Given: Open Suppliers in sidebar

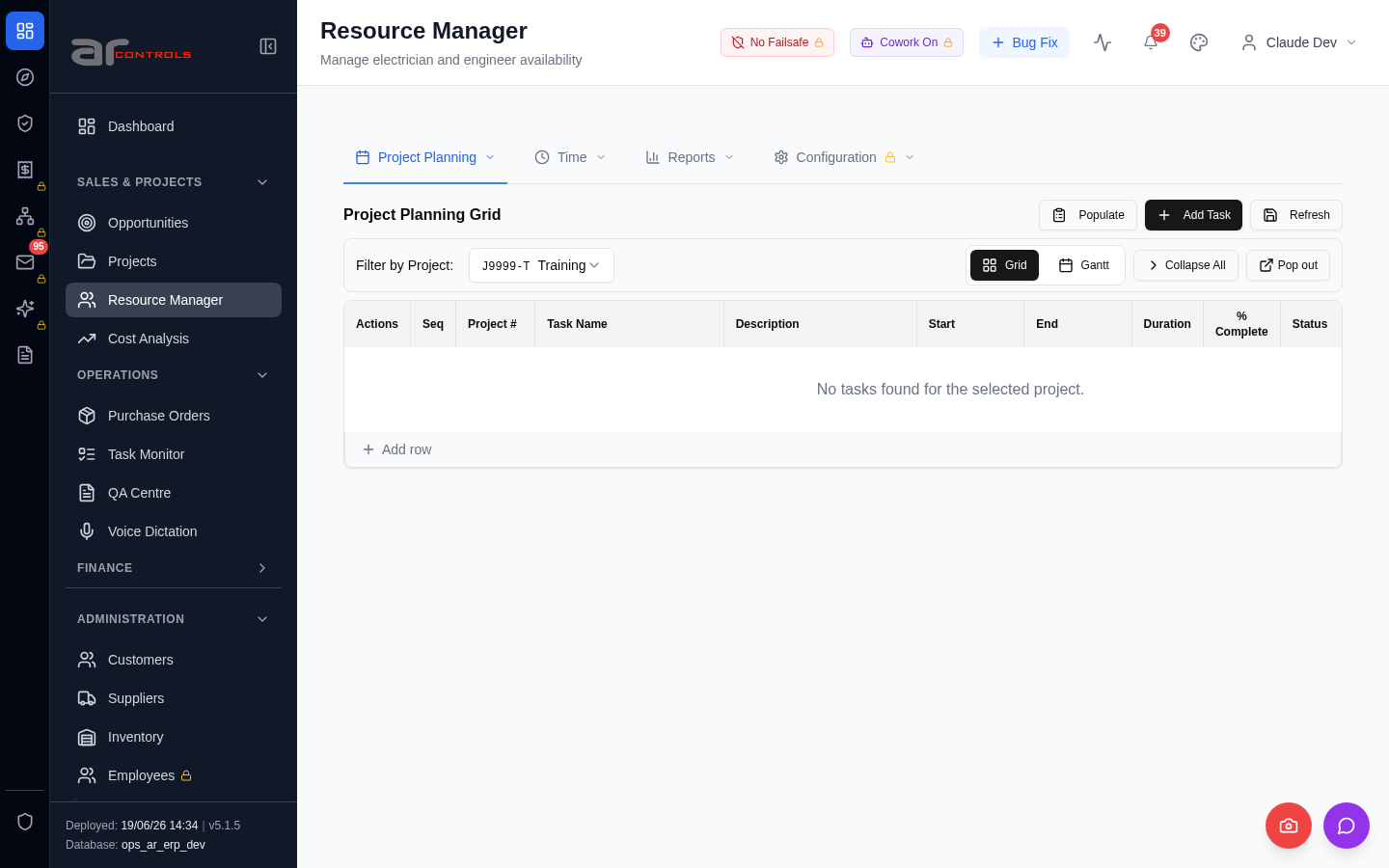Looking at the screenshot, I should point(174,698).
